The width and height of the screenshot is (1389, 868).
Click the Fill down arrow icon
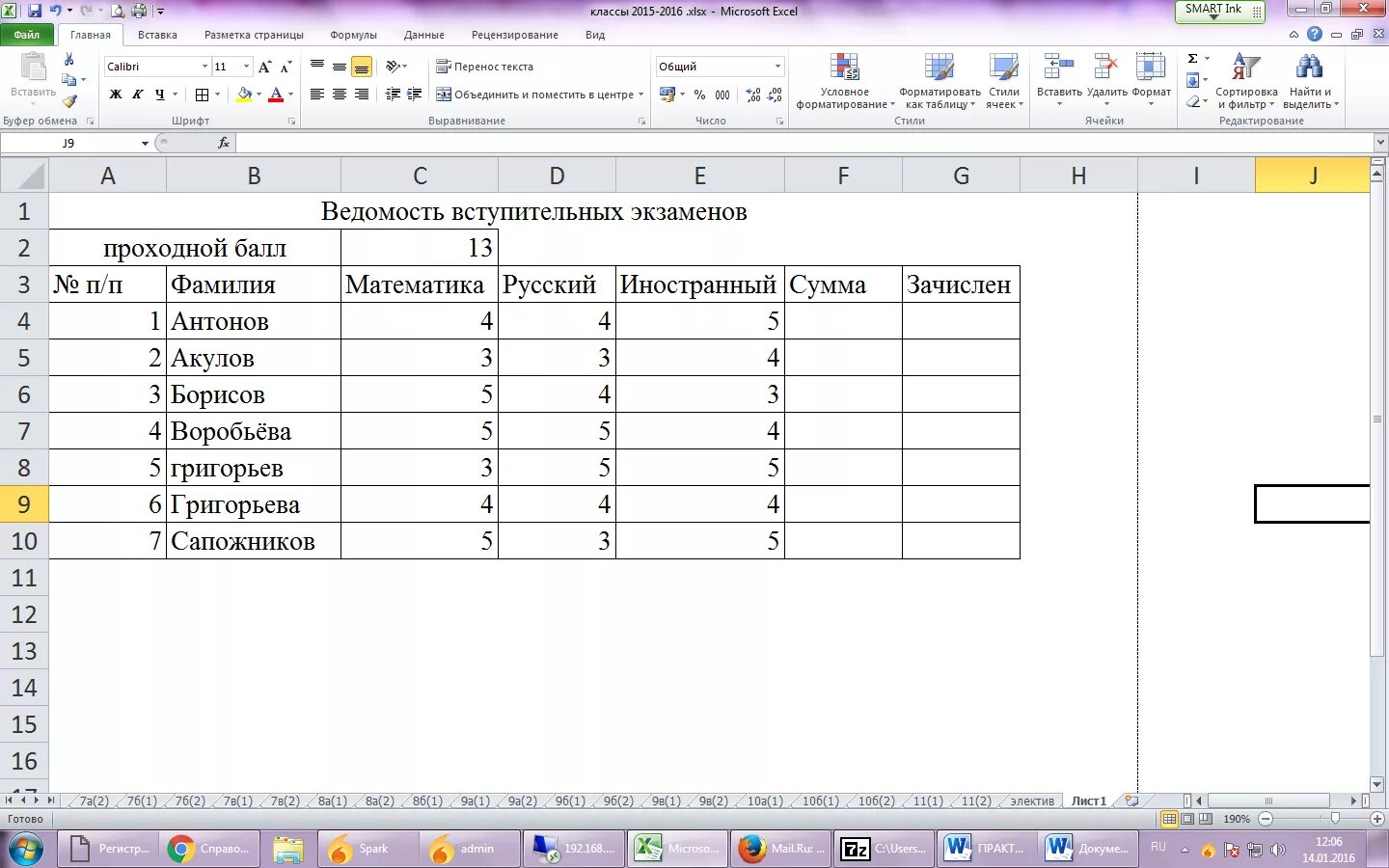tap(1192, 80)
